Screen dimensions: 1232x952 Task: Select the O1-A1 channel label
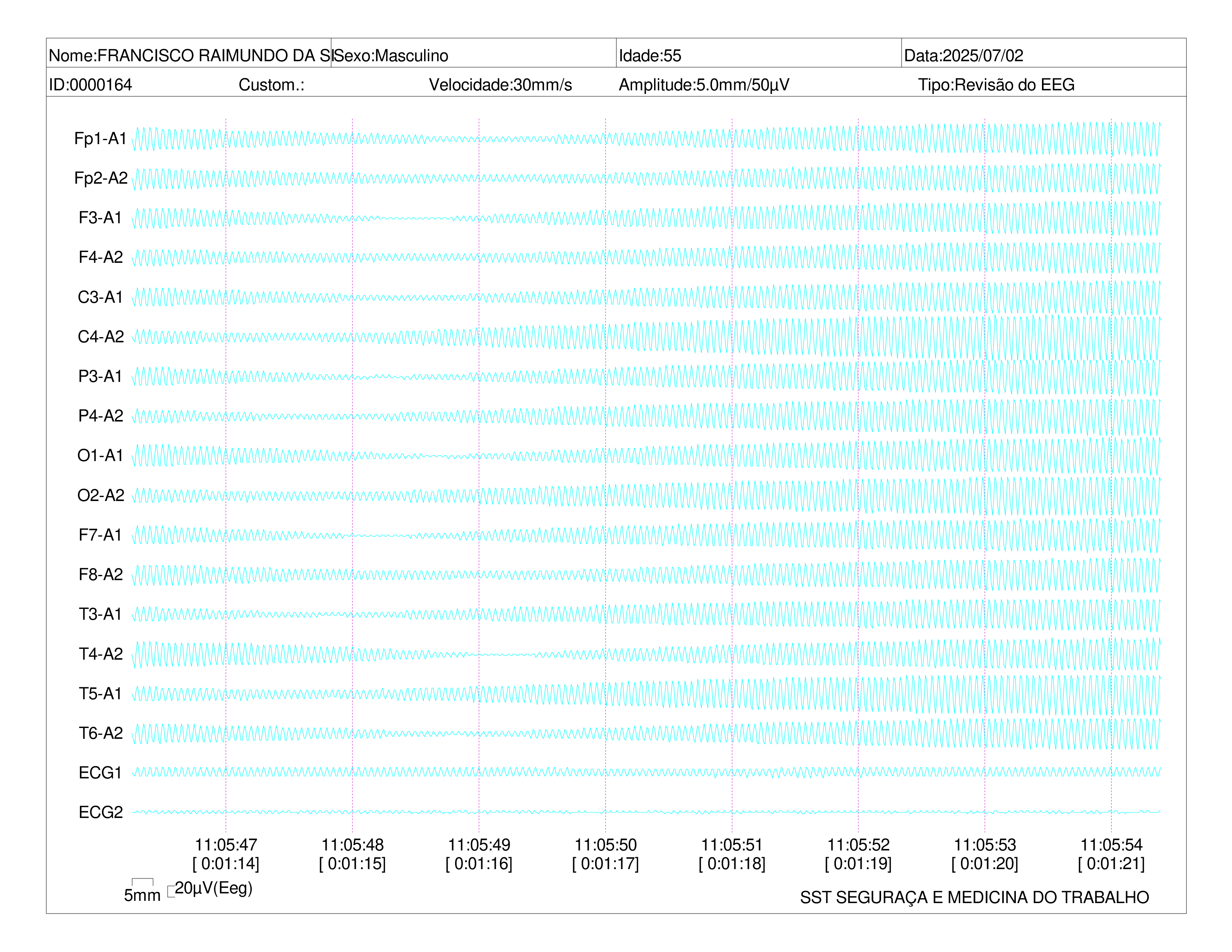point(100,455)
